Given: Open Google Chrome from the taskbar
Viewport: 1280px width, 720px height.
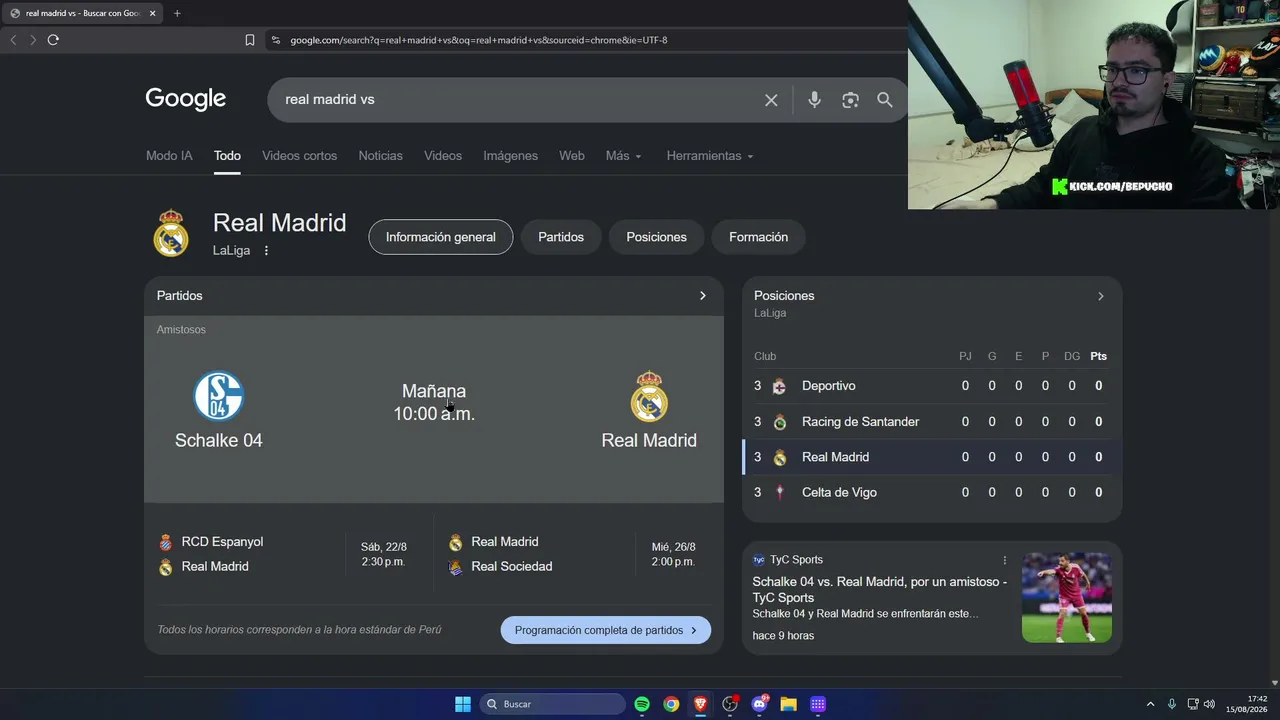Looking at the screenshot, I should 671,704.
